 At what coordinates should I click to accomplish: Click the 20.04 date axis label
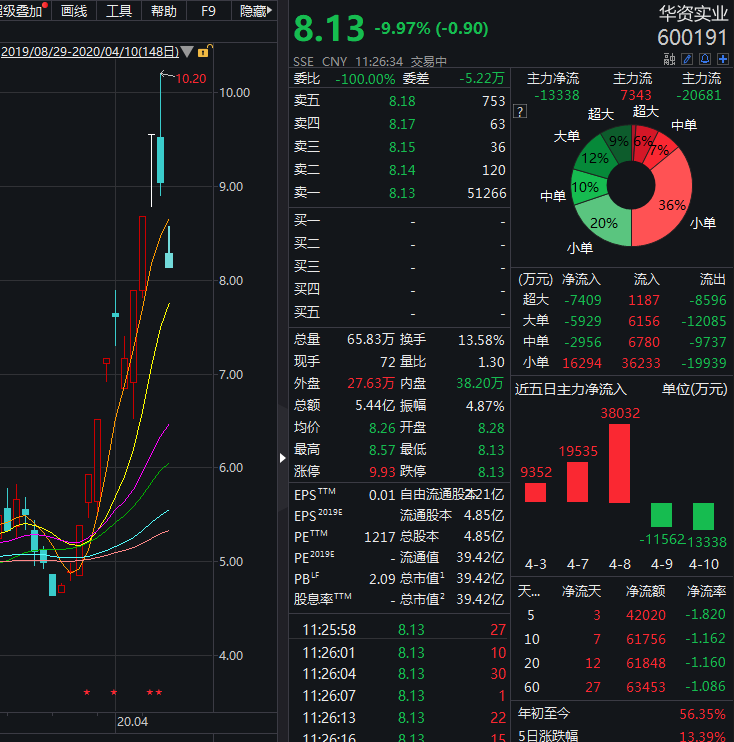tap(133, 722)
